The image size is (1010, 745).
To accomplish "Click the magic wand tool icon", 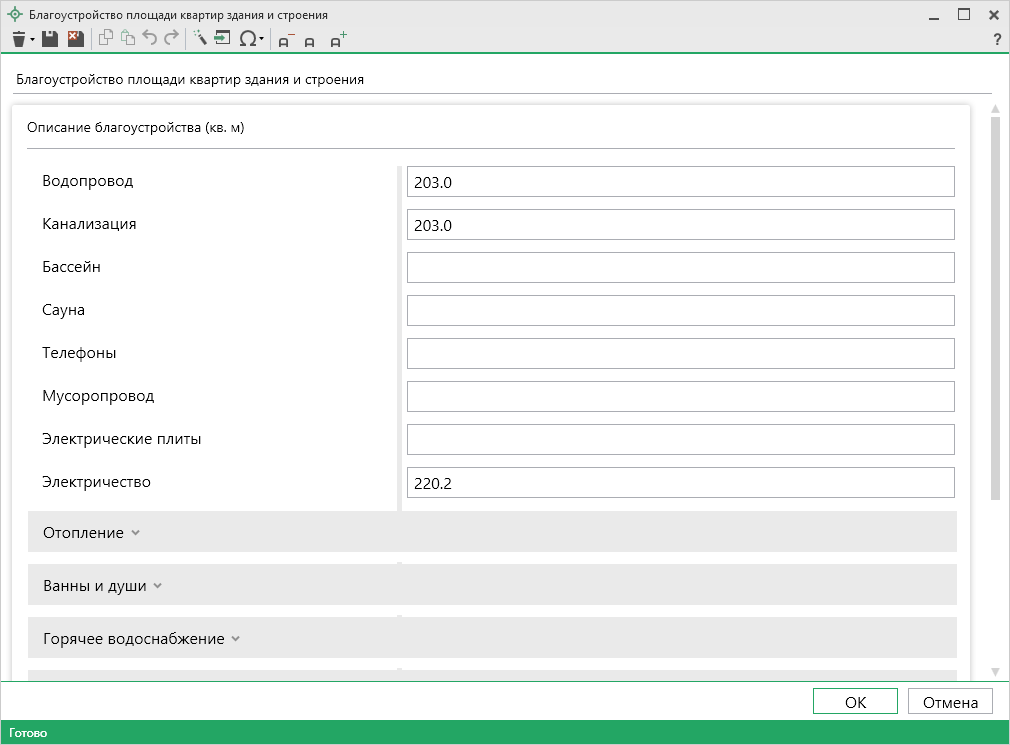I will pos(199,39).
